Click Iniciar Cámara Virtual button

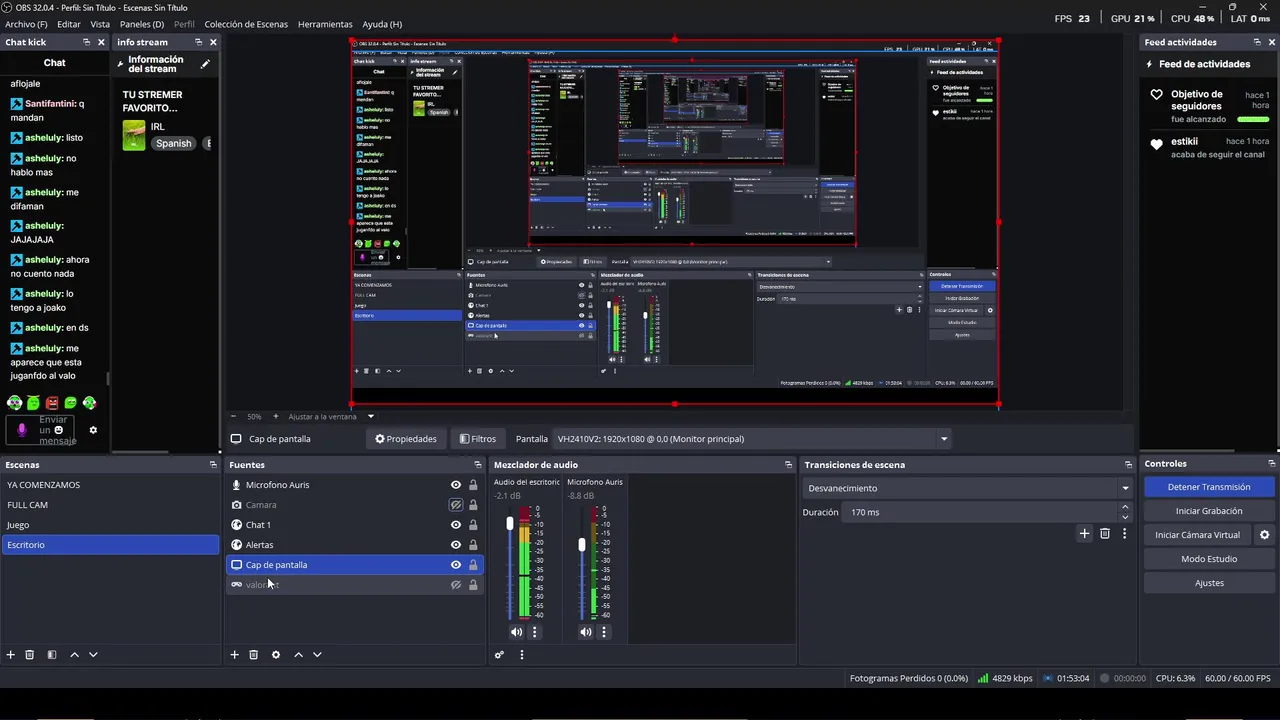pyautogui.click(x=1197, y=535)
